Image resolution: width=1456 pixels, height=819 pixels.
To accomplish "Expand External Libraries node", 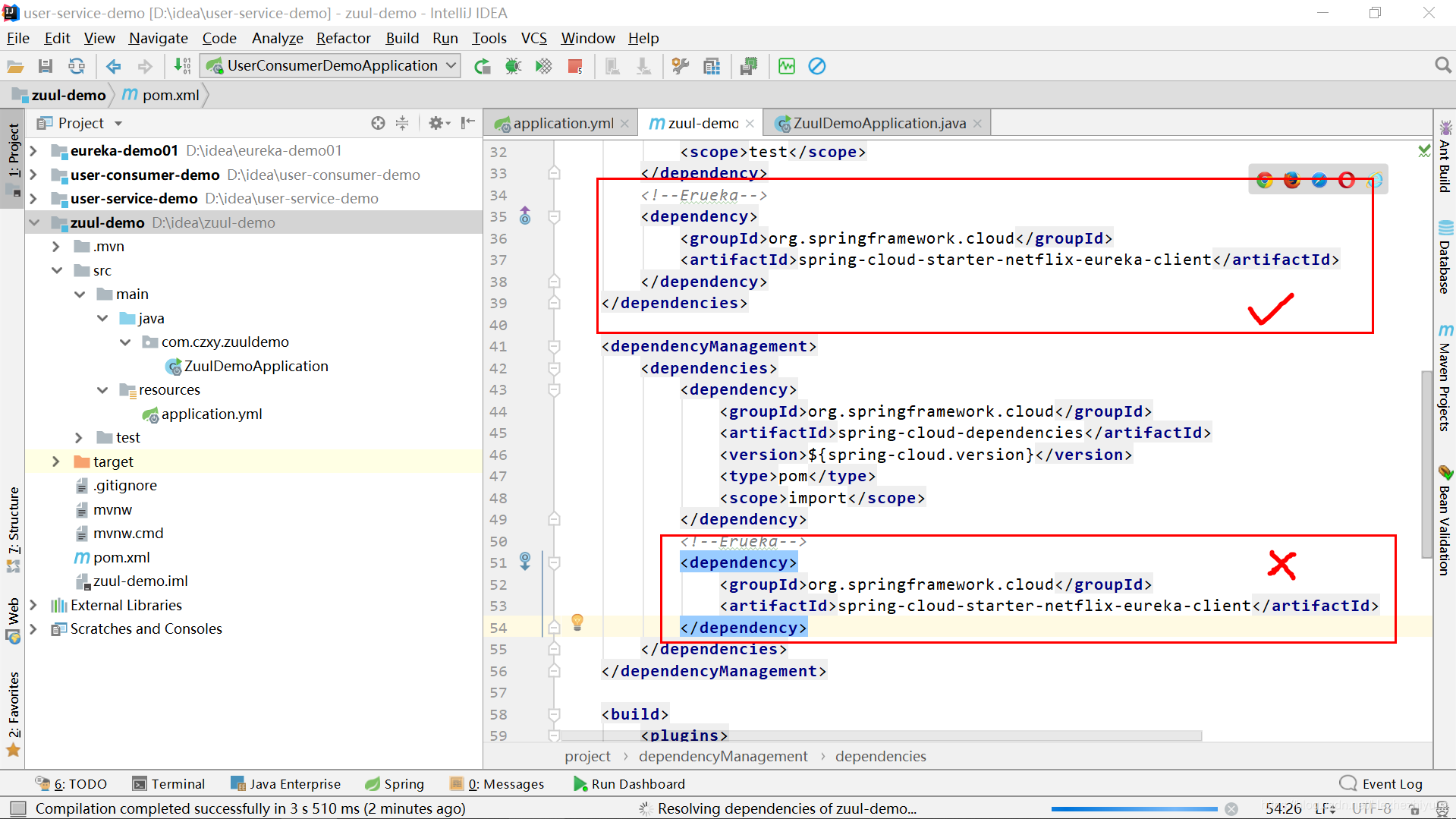I will (34, 605).
